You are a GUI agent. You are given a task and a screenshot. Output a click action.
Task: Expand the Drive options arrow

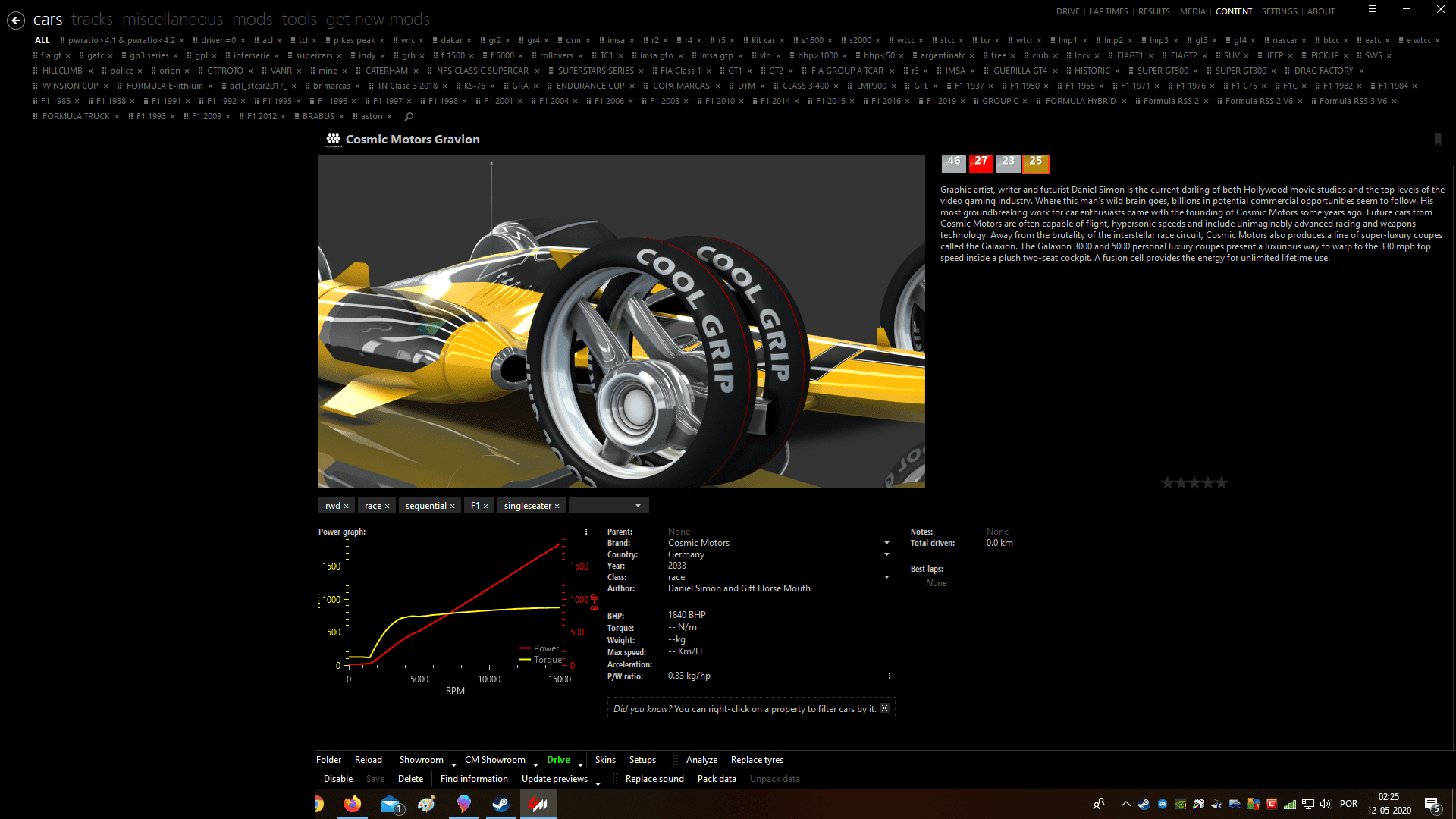coord(580,764)
